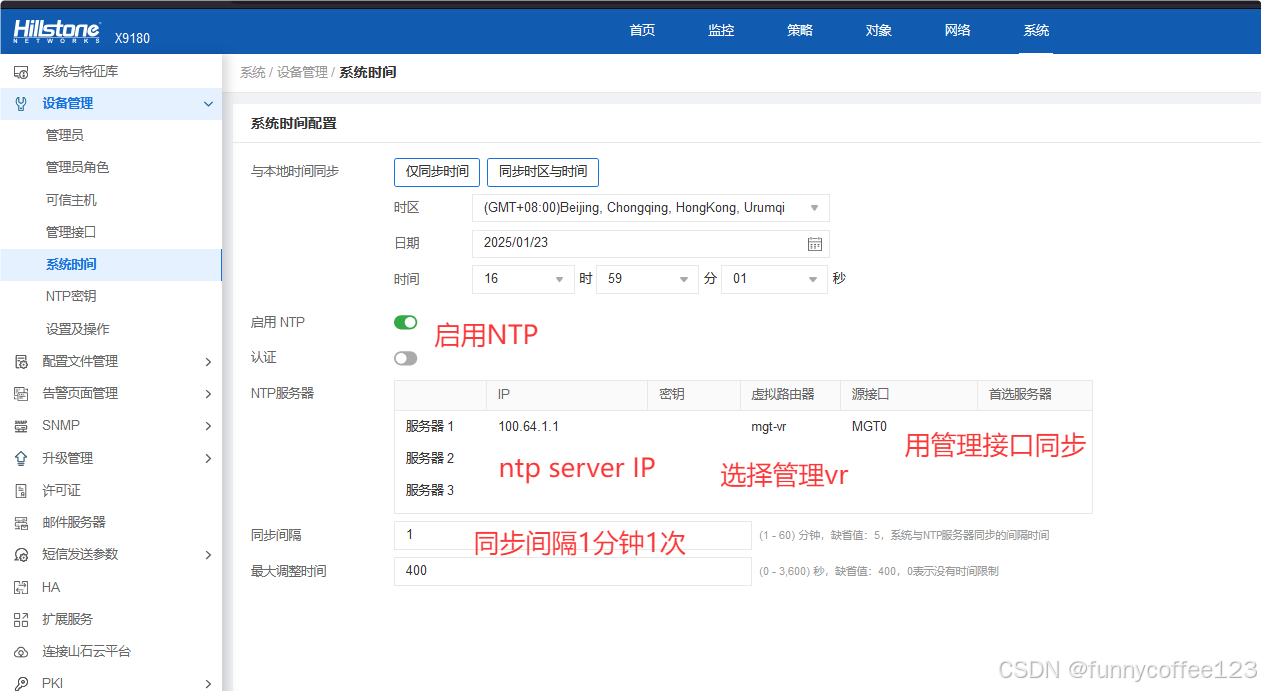The width and height of the screenshot is (1261, 691).
Task: Select the 服务器 3 row label
Action: 430,490
